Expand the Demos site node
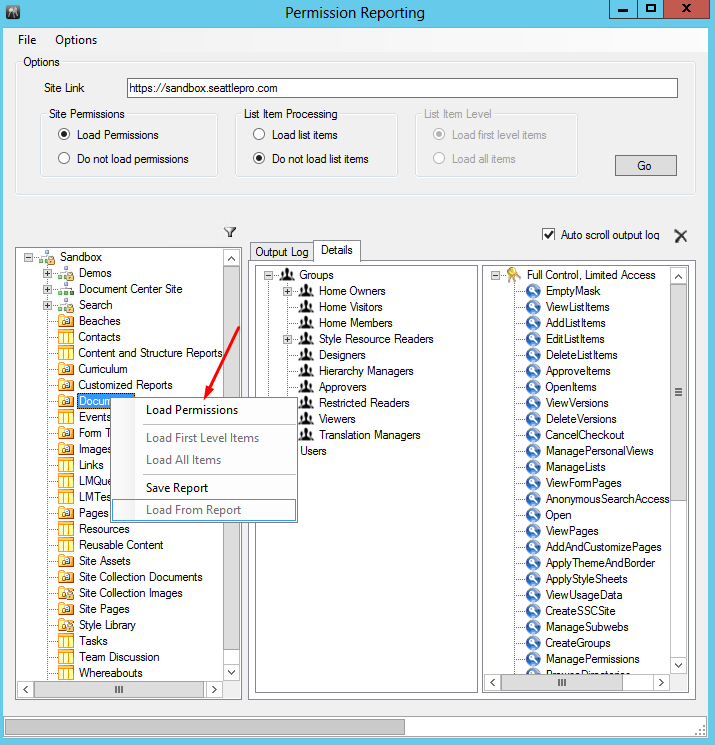715x745 pixels. click(x=47, y=273)
